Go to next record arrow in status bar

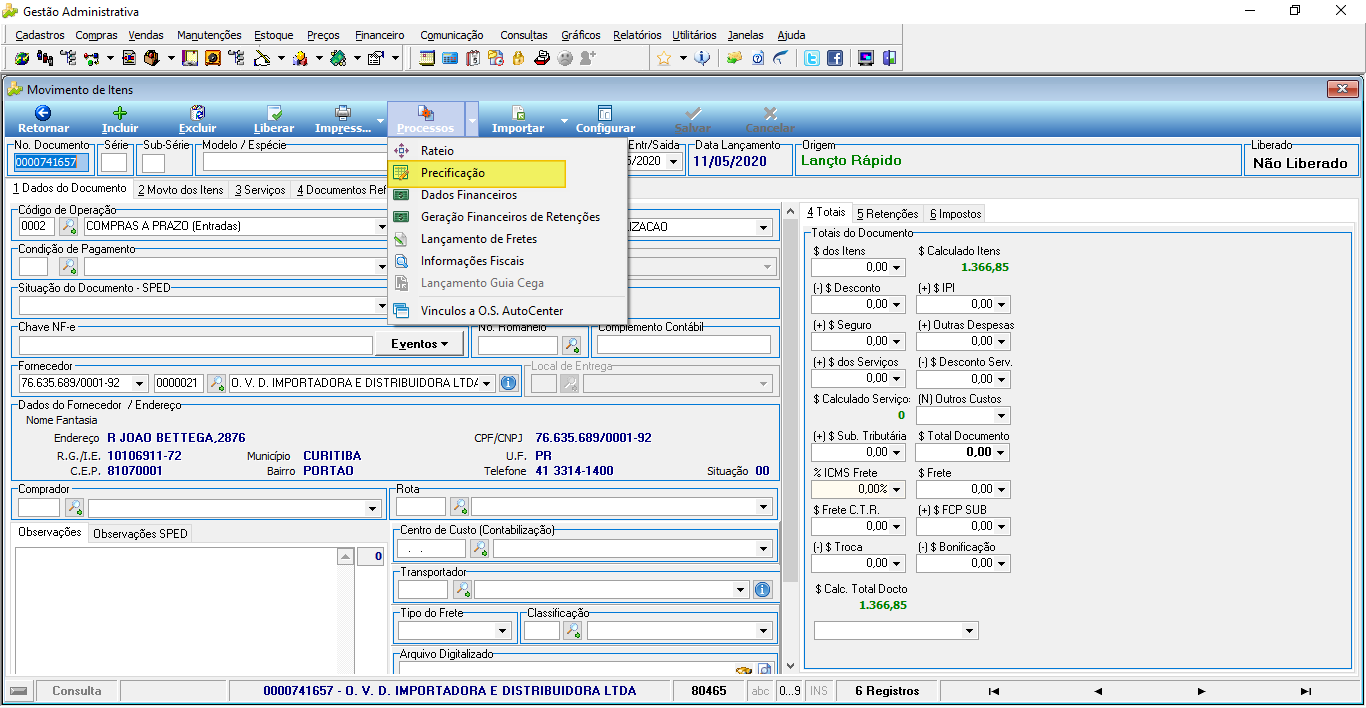pos(1201,691)
